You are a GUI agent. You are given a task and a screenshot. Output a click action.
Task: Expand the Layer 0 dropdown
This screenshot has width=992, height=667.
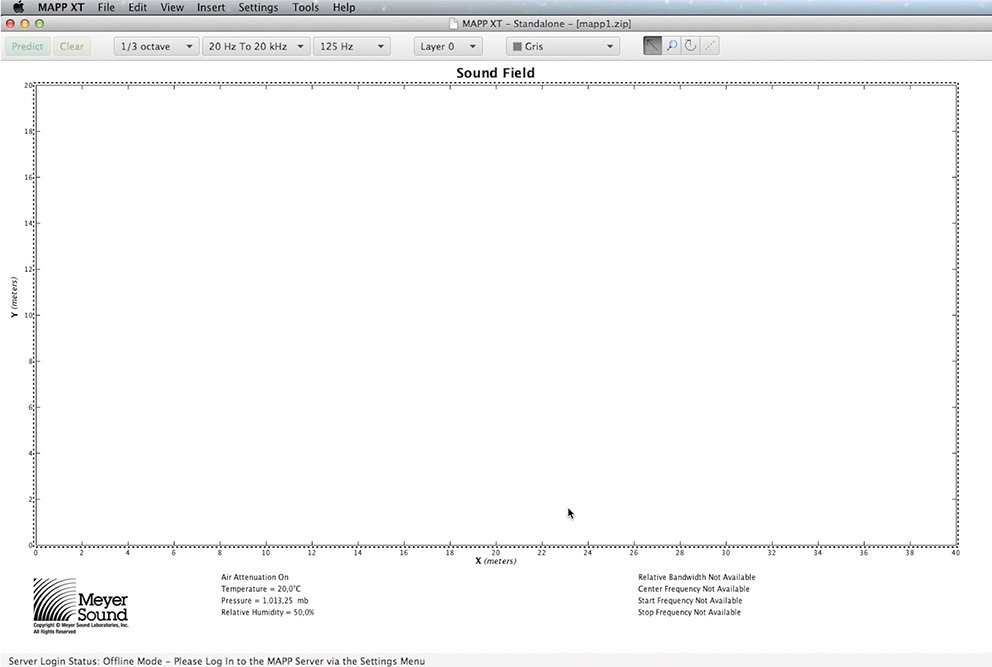448,46
